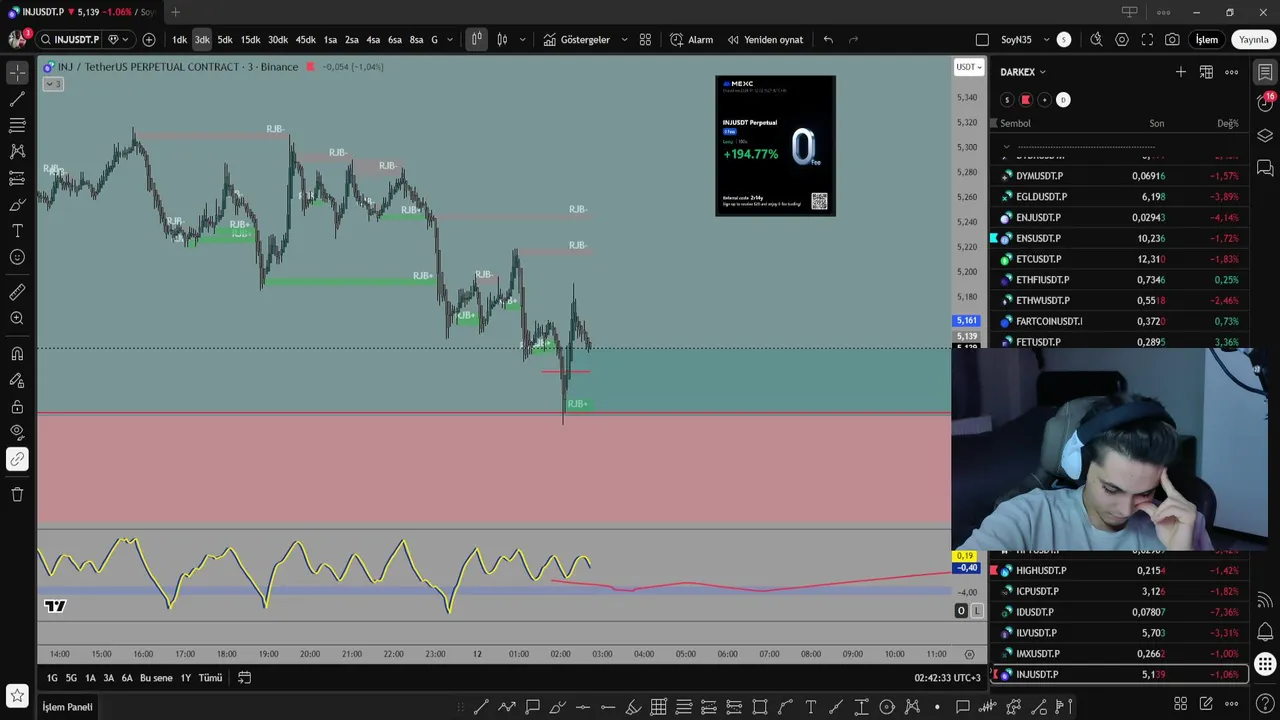Open the USDT currency dropdown on price axis

969,67
